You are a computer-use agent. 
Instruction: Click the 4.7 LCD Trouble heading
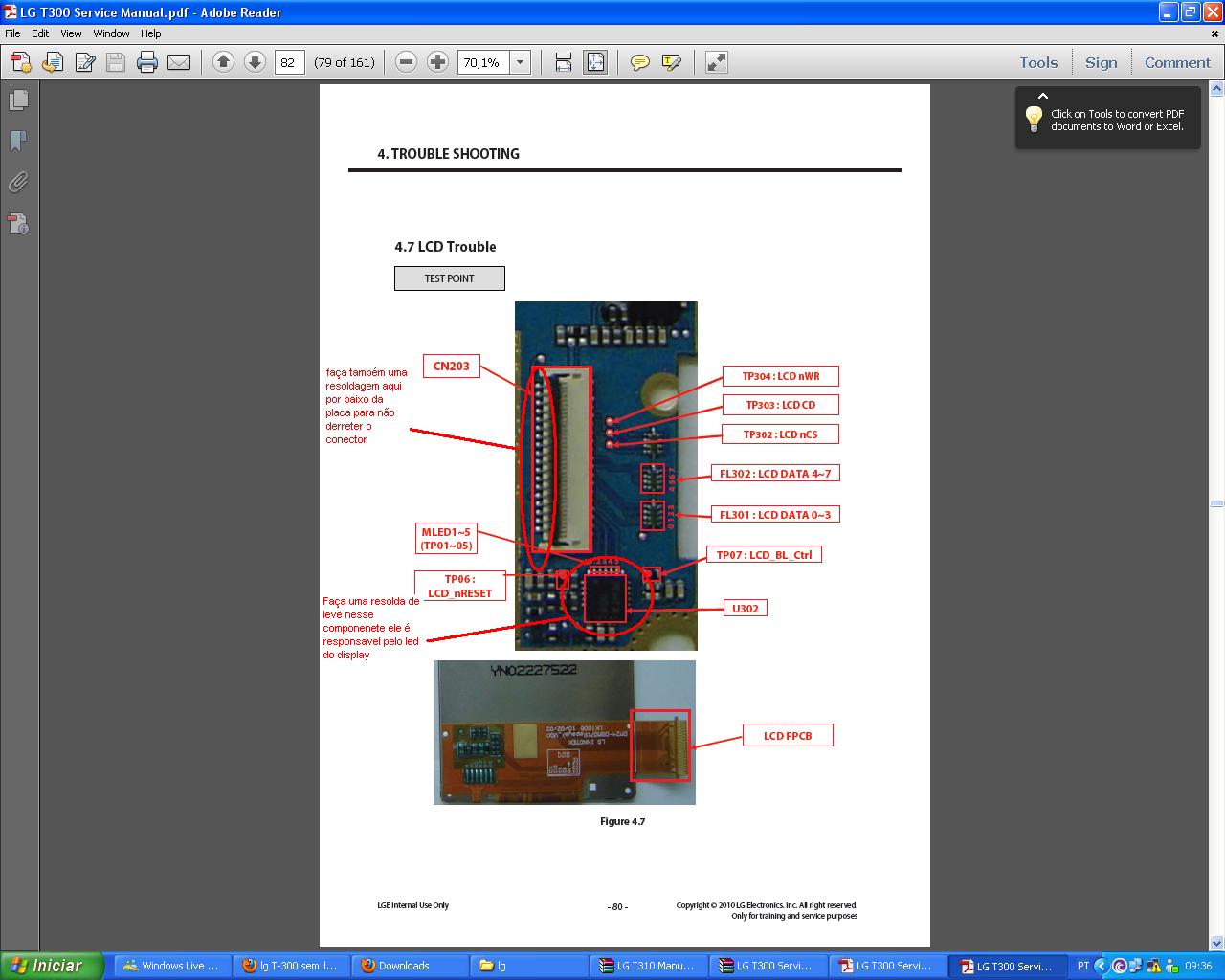[x=445, y=247]
